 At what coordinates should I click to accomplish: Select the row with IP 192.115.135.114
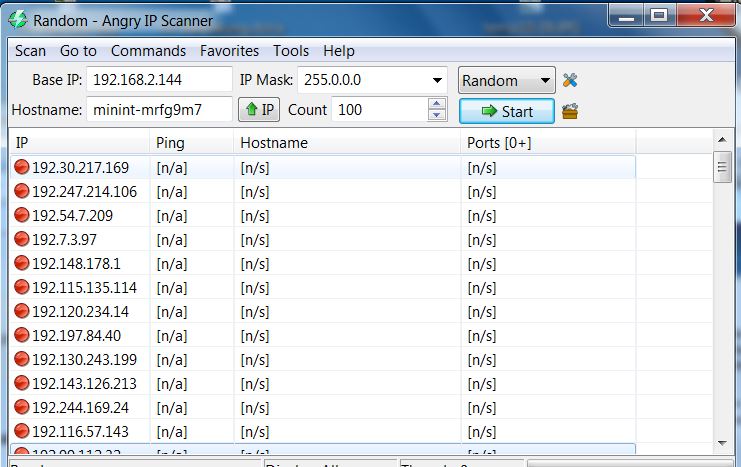323,287
